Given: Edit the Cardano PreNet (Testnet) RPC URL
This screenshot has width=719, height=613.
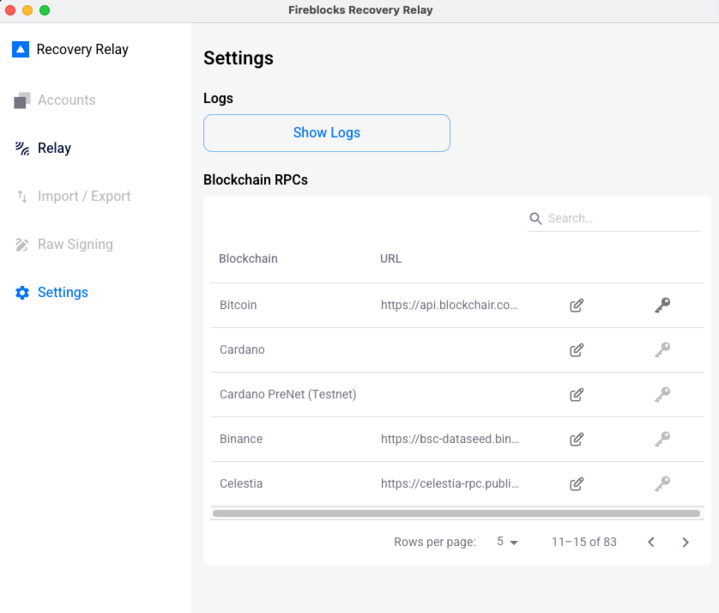Looking at the screenshot, I should click(x=576, y=395).
